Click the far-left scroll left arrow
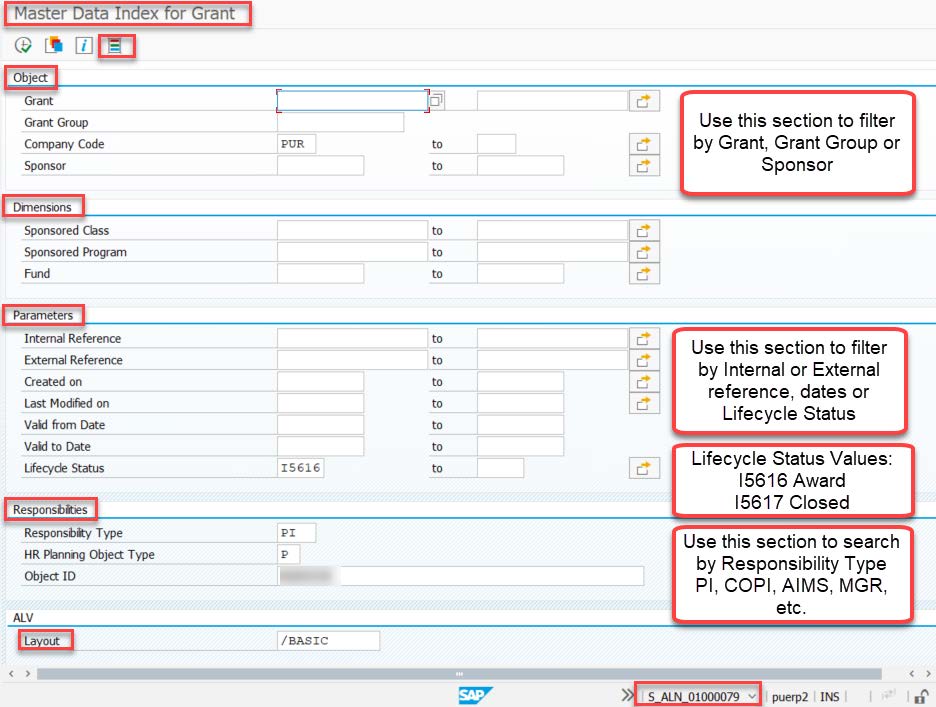The image size is (936, 707). coord(11,674)
